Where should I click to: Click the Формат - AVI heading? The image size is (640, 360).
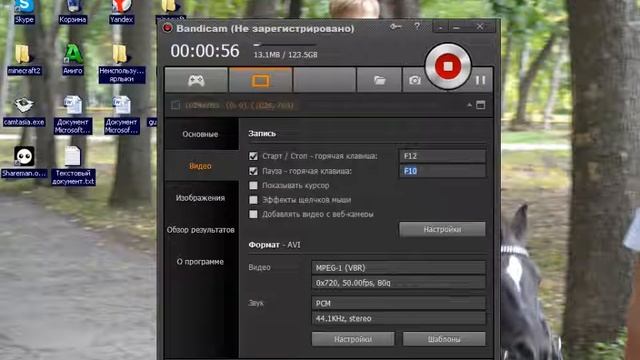coord(274,245)
